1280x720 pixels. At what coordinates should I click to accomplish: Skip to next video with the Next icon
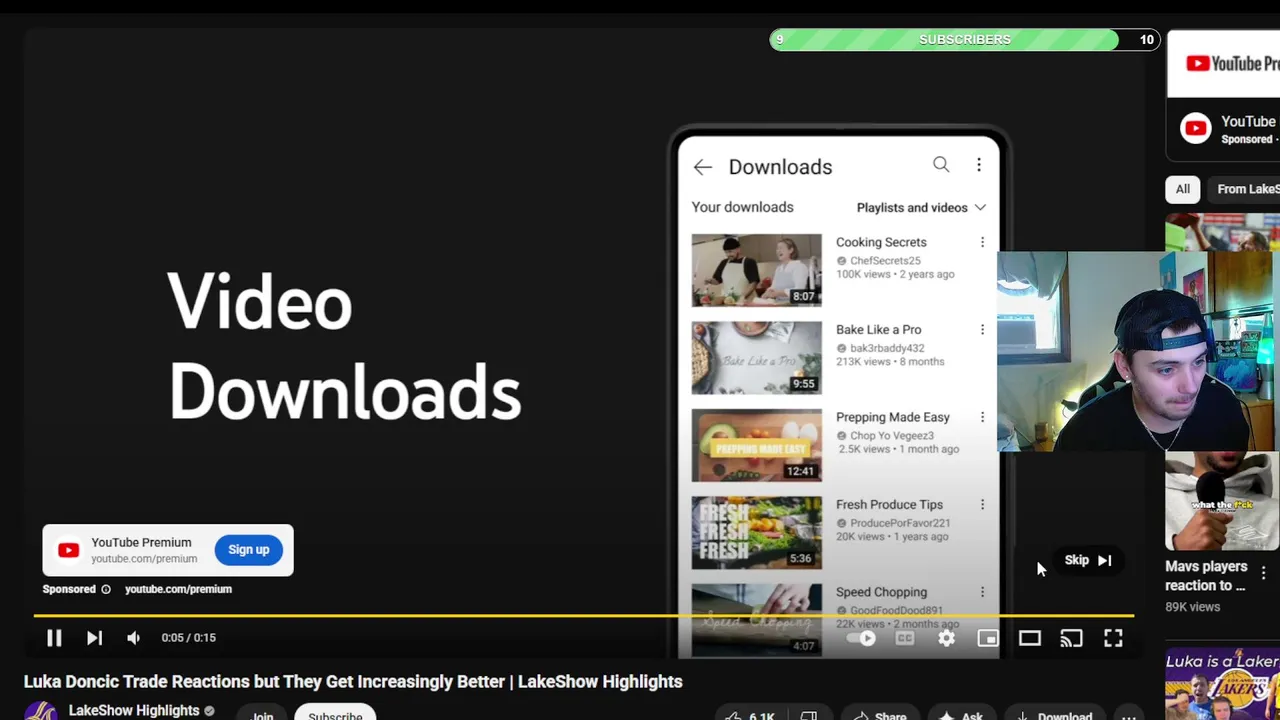94,638
